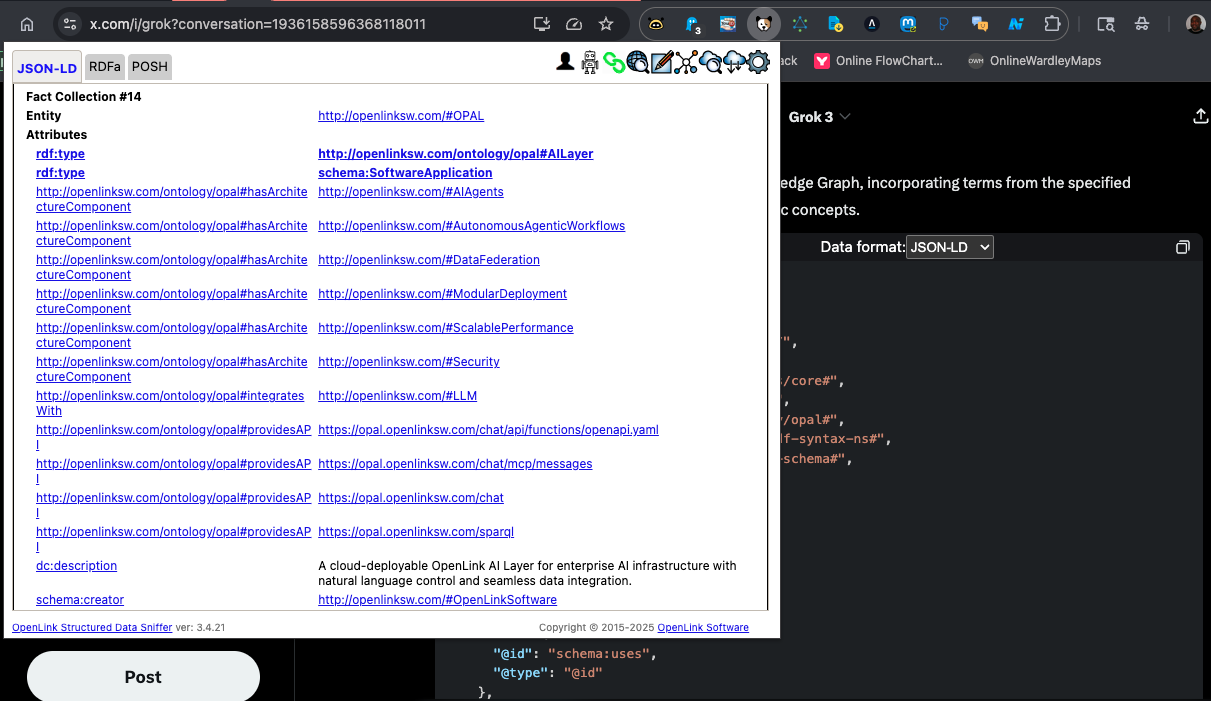This screenshot has width=1211, height=701.
Task: Open the #Security link
Action: [409, 362]
